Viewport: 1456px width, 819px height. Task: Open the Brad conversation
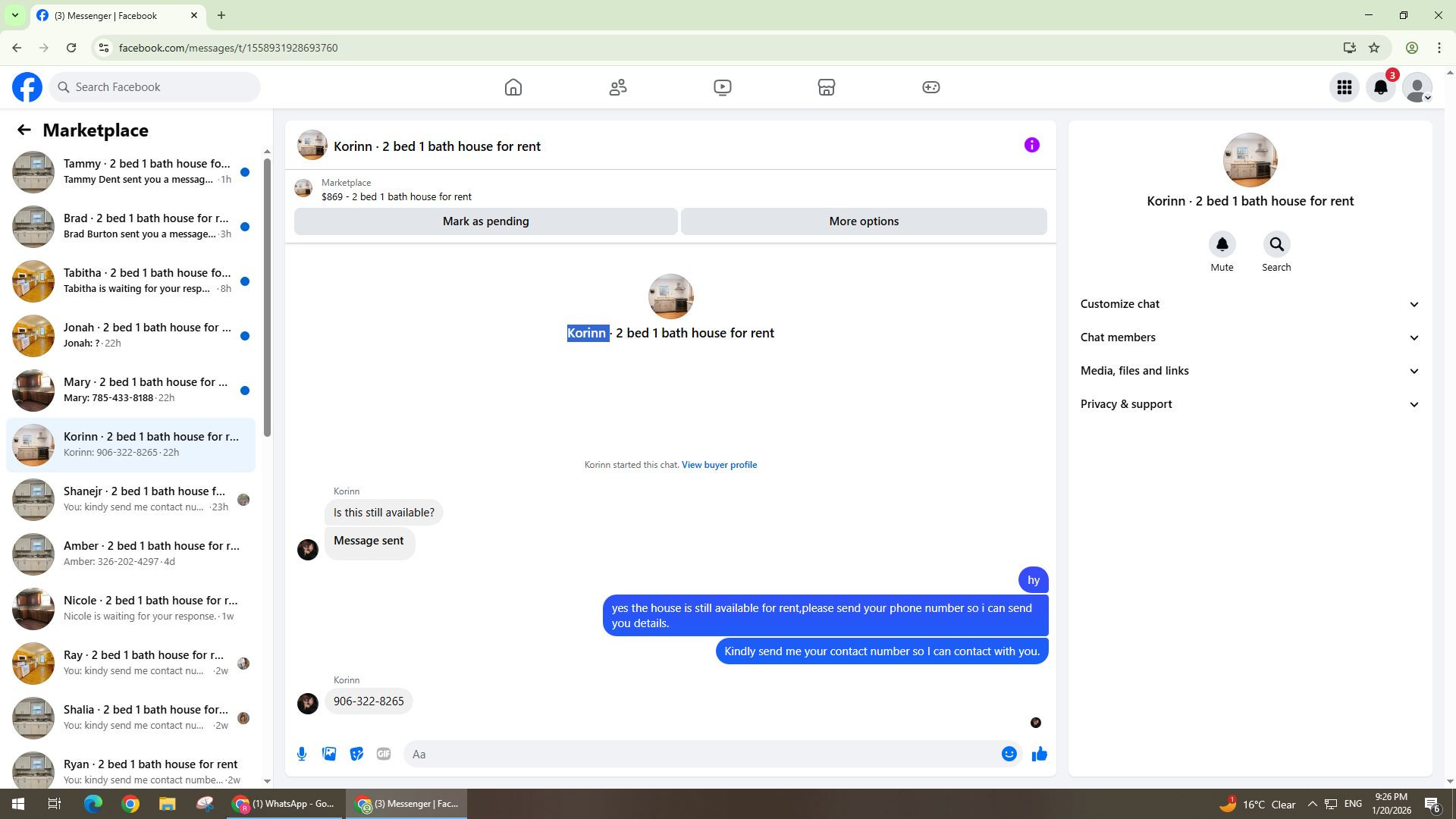130,227
